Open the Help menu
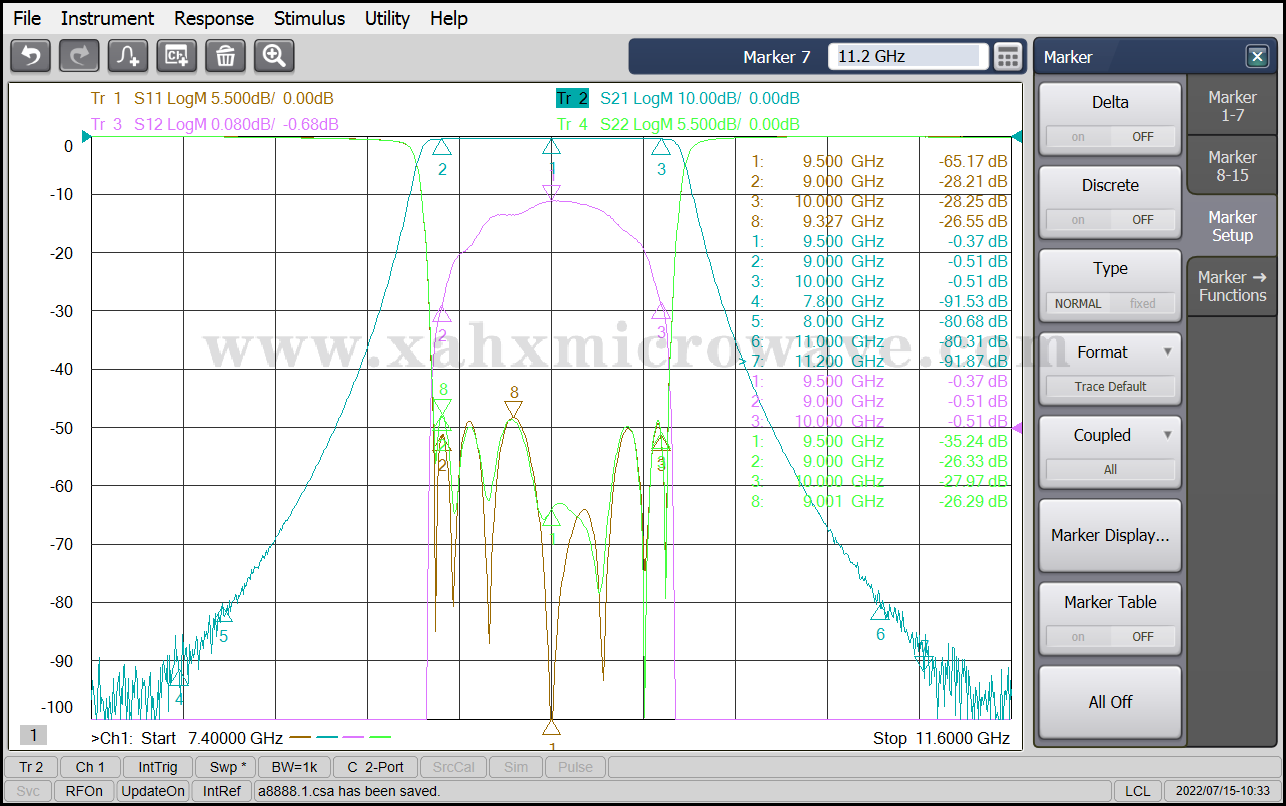This screenshot has width=1286, height=806. click(x=449, y=18)
